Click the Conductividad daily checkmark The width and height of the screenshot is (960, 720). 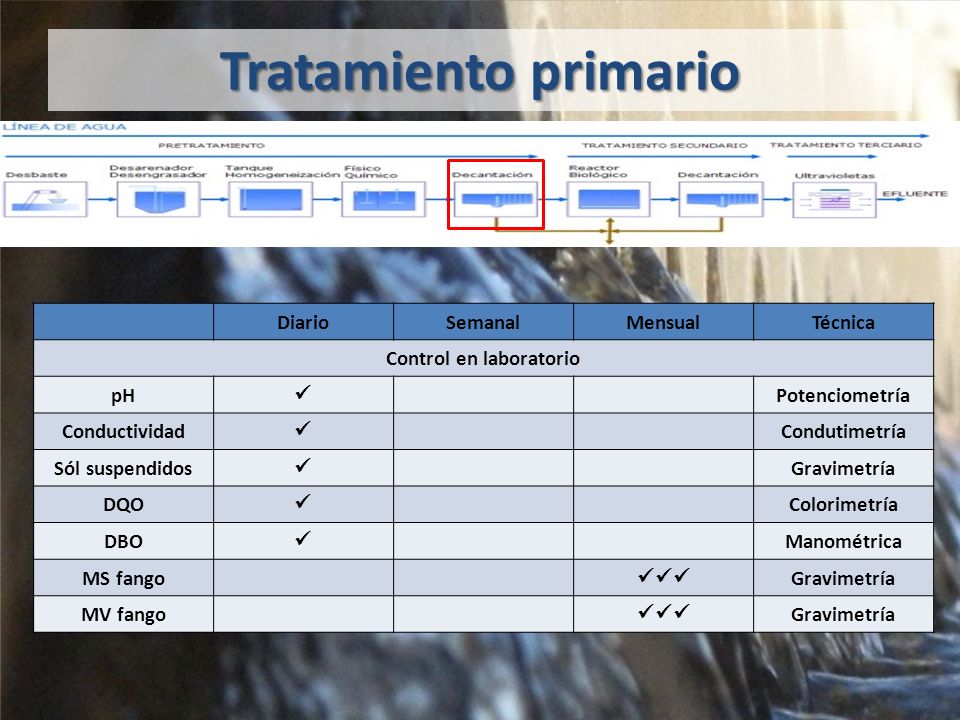coord(303,428)
